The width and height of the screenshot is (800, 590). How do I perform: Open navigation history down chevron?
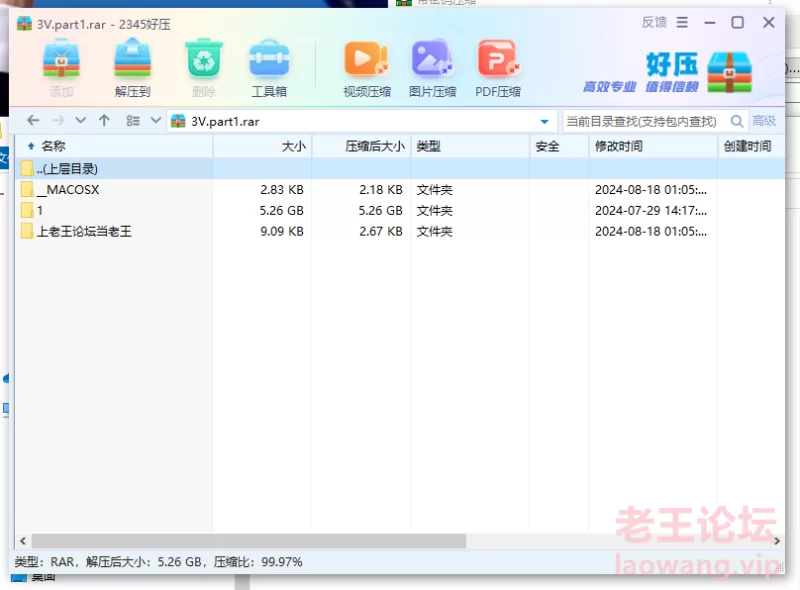tap(81, 121)
